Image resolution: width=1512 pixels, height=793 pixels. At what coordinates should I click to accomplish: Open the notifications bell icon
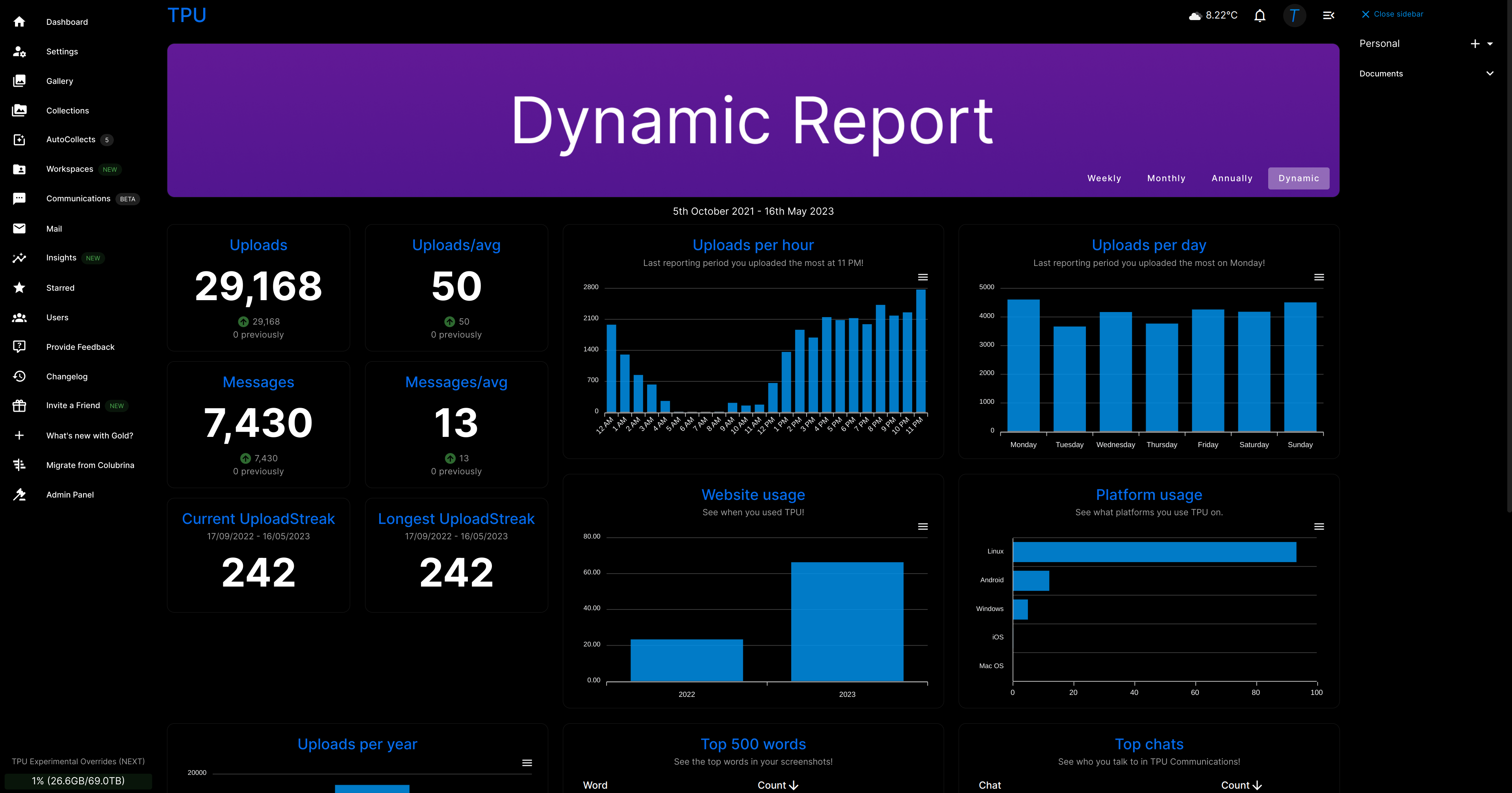click(1260, 16)
